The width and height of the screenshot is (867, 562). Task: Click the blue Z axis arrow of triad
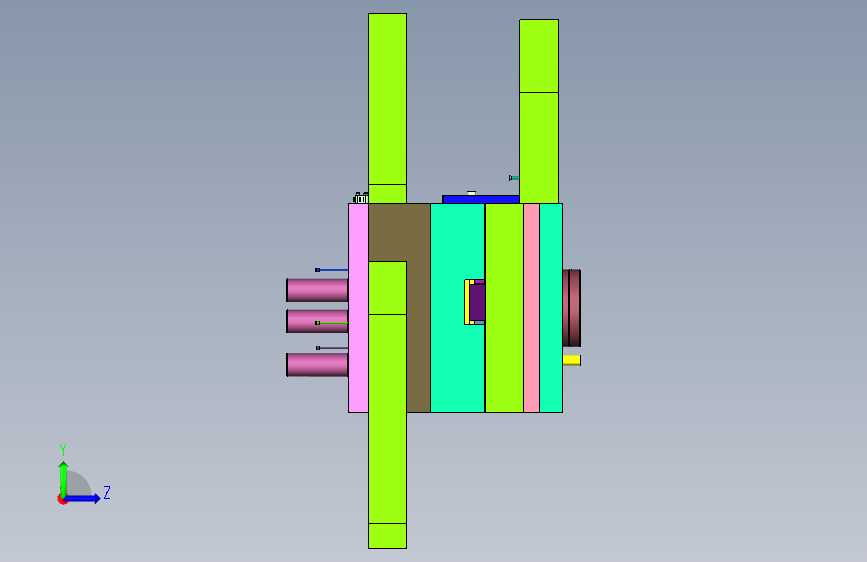pyautogui.click(x=83, y=498)
